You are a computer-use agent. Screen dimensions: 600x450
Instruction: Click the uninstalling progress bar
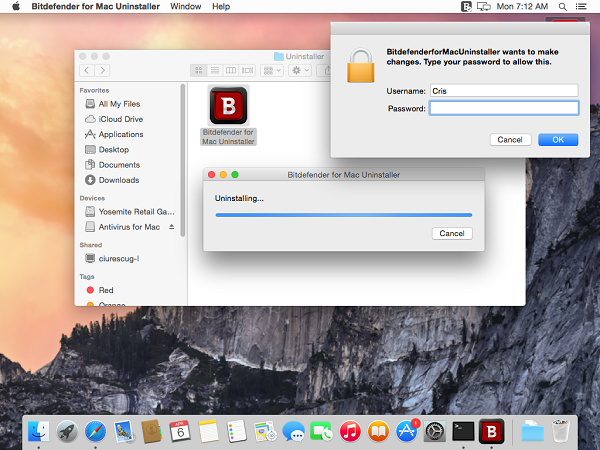point(343,214)
